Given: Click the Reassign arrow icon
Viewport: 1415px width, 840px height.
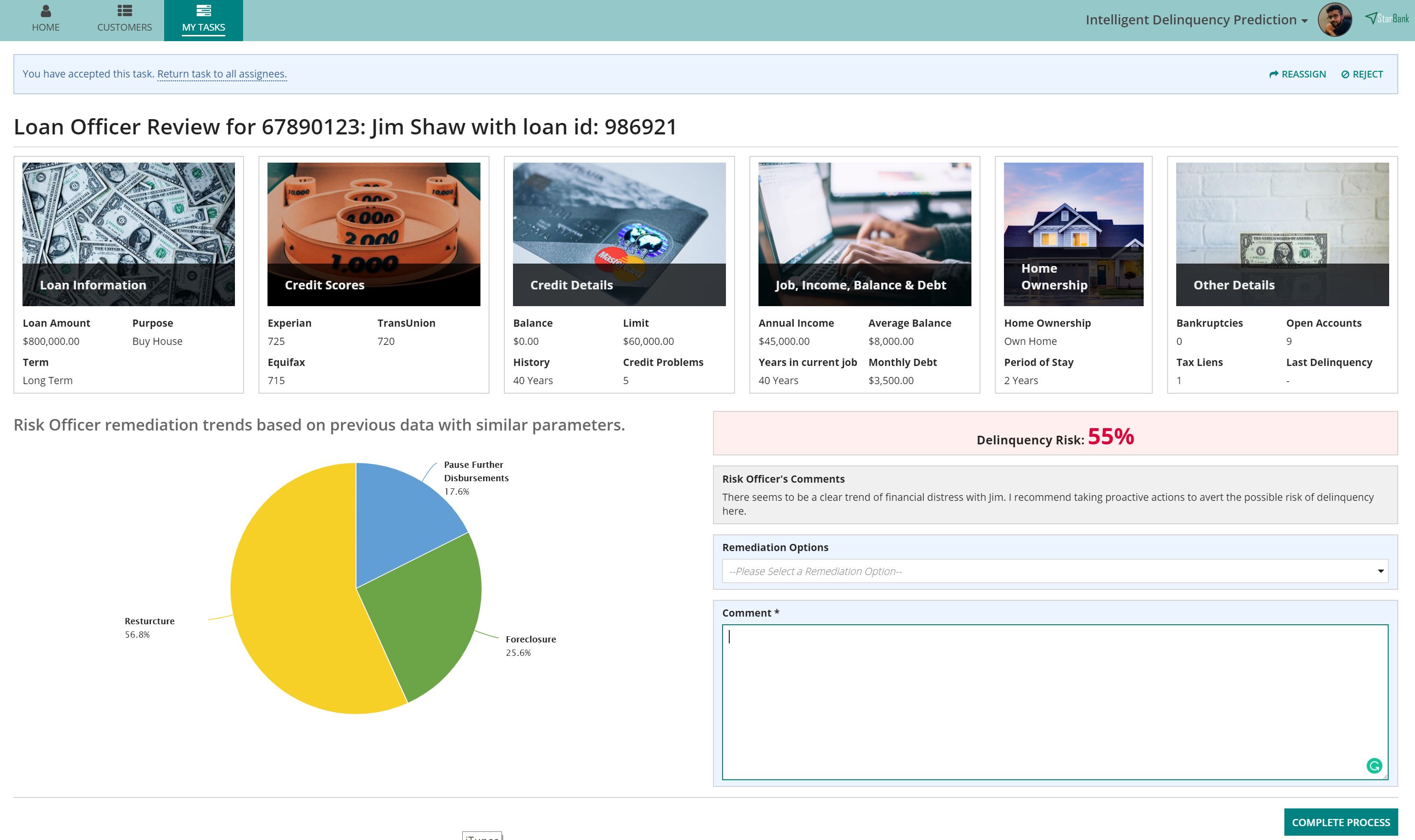Looking at the screenshot, I should [1273, 74].
